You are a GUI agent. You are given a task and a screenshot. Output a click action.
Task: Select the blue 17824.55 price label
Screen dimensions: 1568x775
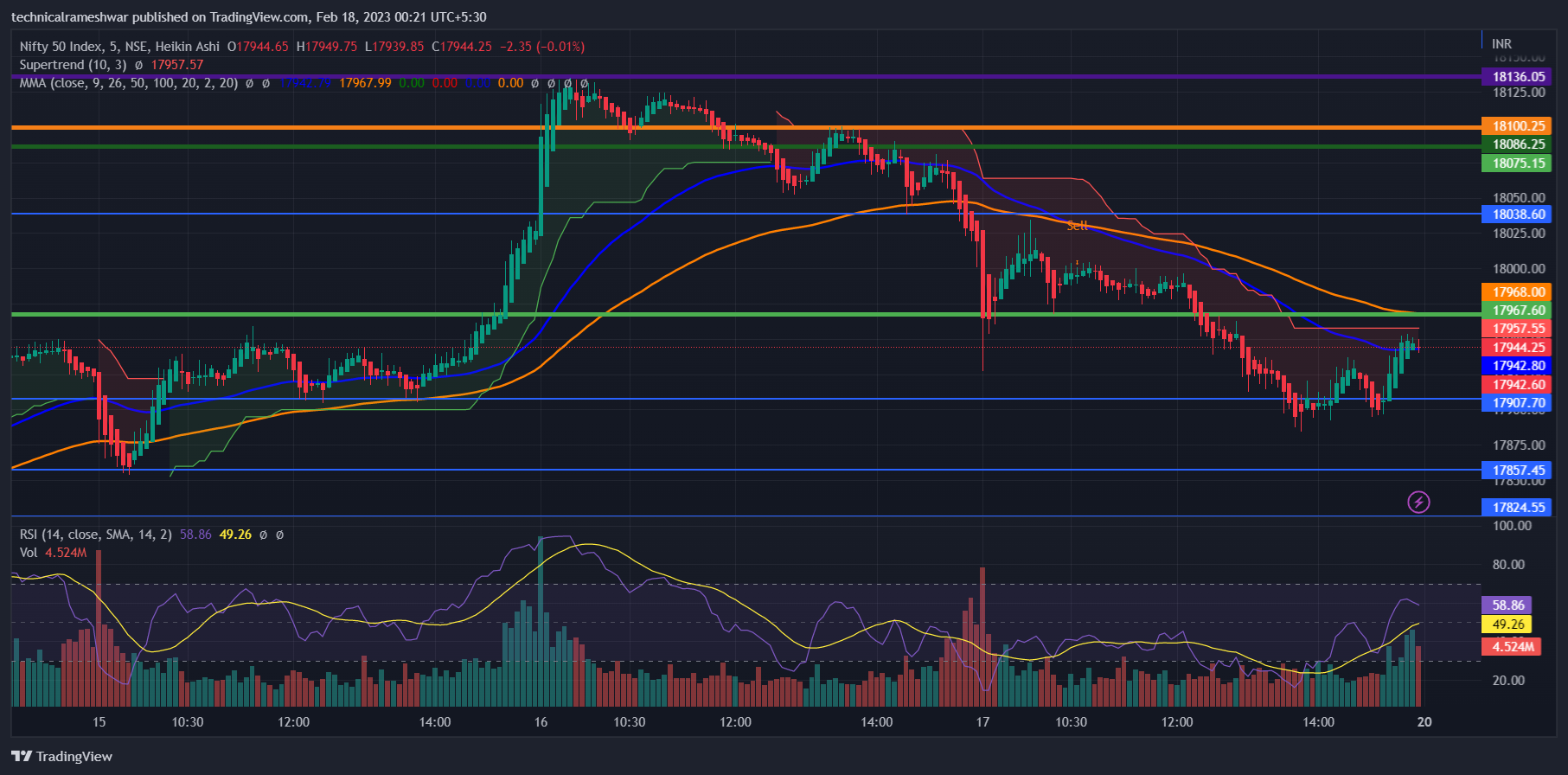pyautogui.click(x=1515, y=508)
